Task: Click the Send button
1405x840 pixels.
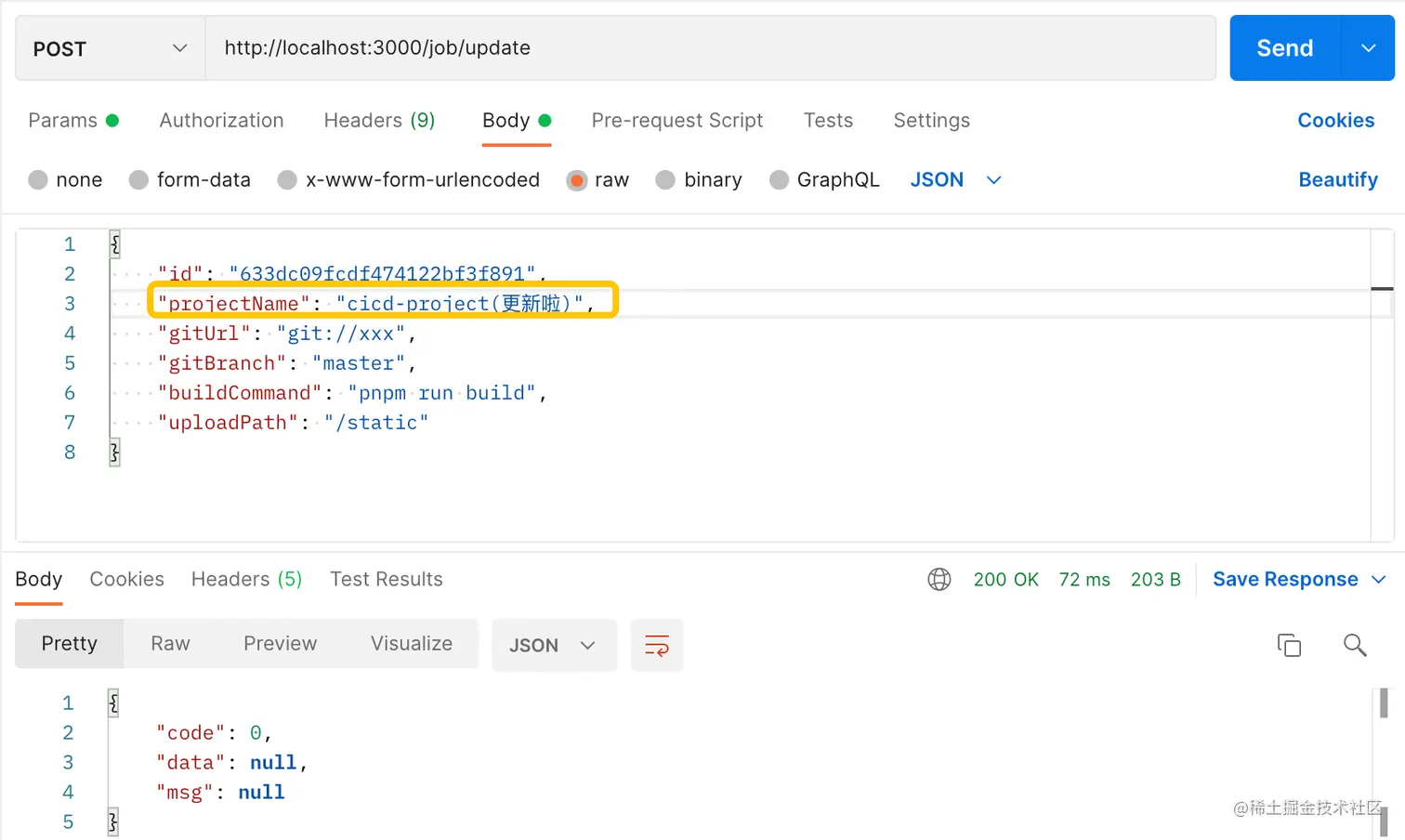Action: (1285, 48)
